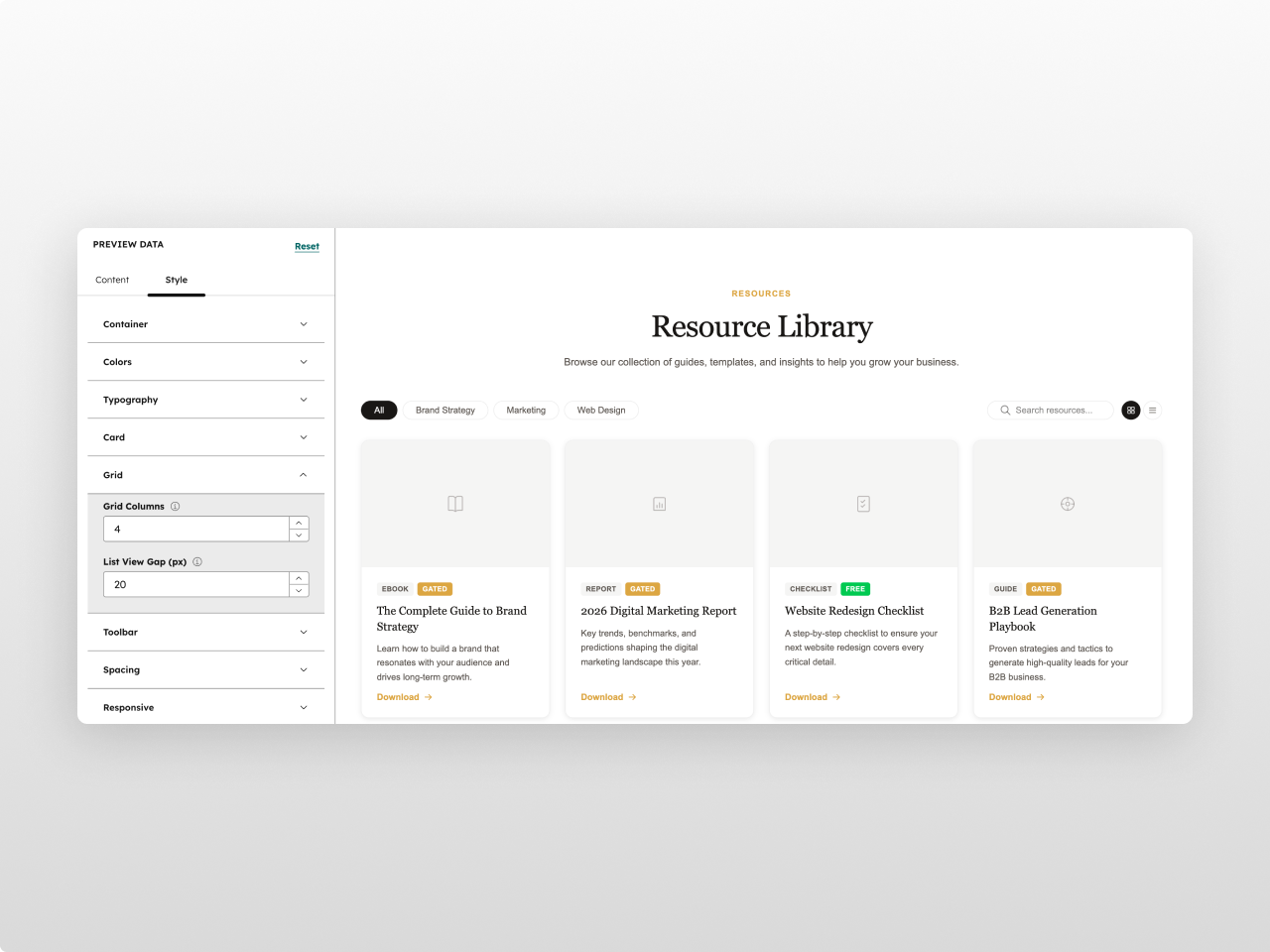
Task: Decrease List View Gap with down stepper
Action: click(299, 591)
